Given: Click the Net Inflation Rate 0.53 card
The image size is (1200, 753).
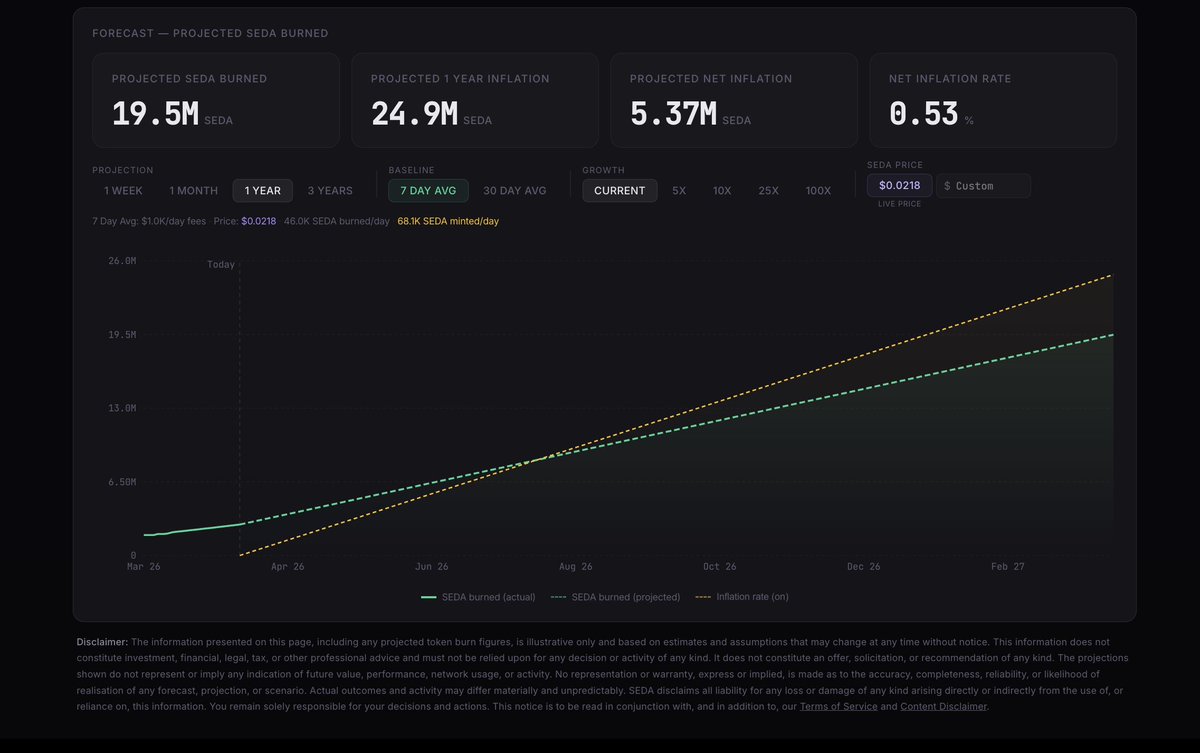Looking at the screenshot, I should (993, 100).
